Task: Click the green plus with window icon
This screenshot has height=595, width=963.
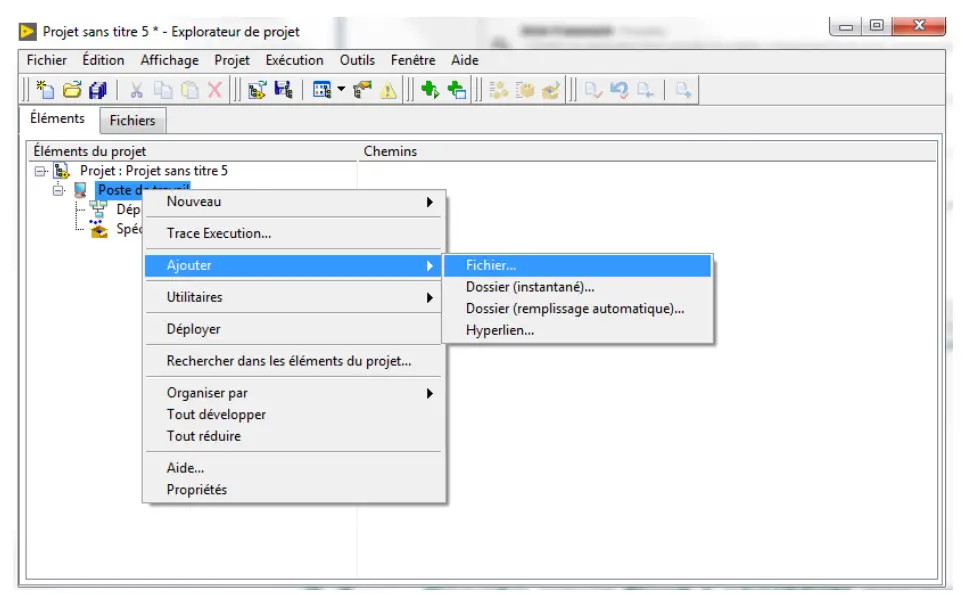Action: click(456, 90)
